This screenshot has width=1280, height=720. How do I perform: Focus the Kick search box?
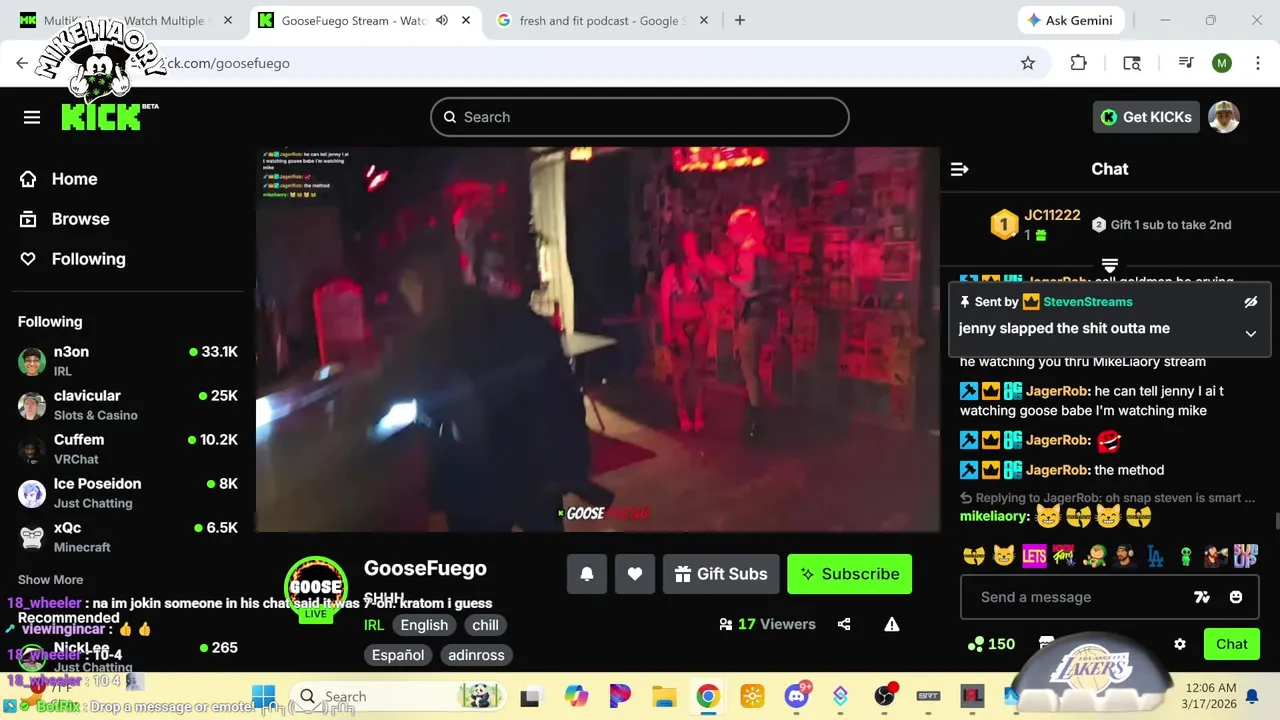pyautogui.click(x=640, y=117)
